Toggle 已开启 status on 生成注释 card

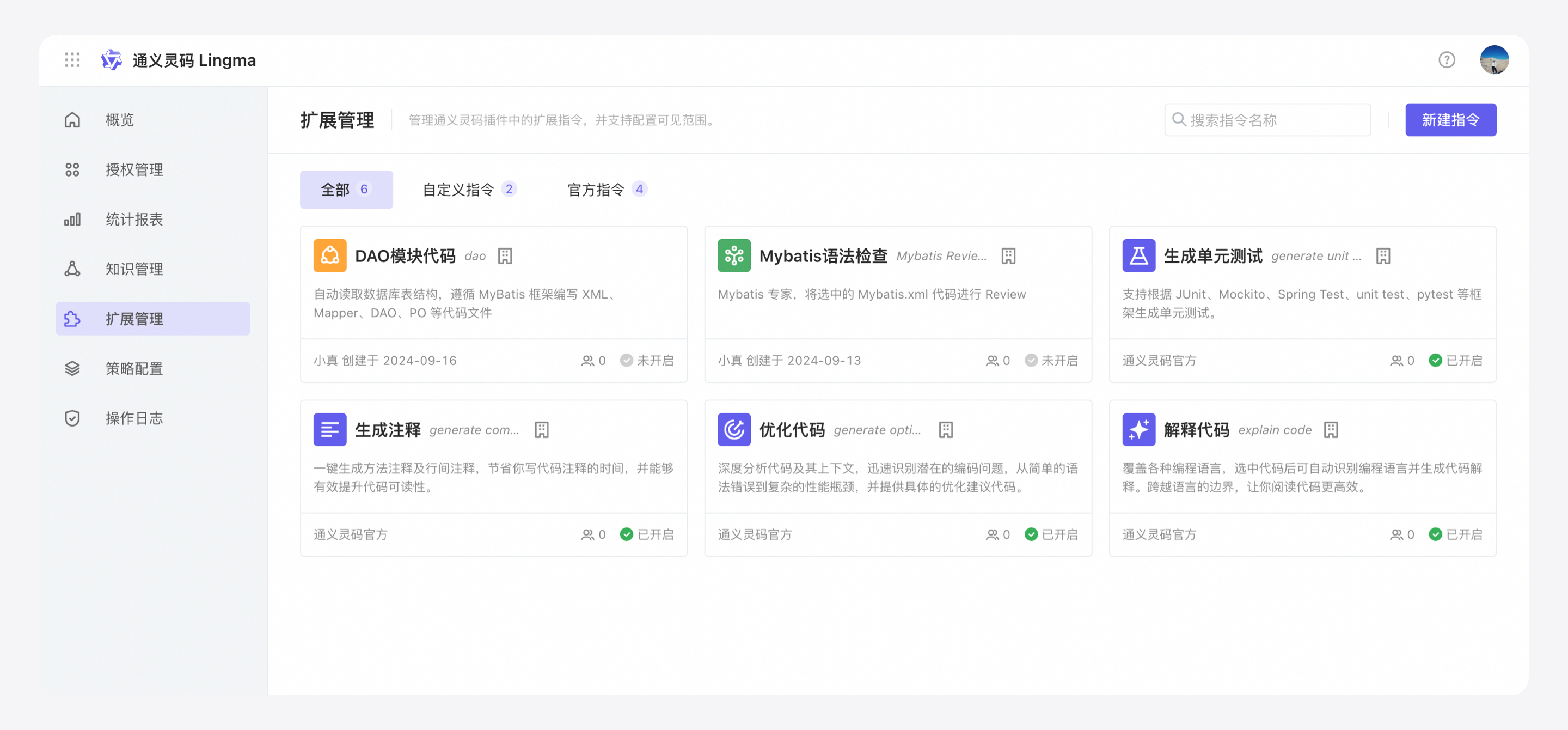tap(646, 534)
